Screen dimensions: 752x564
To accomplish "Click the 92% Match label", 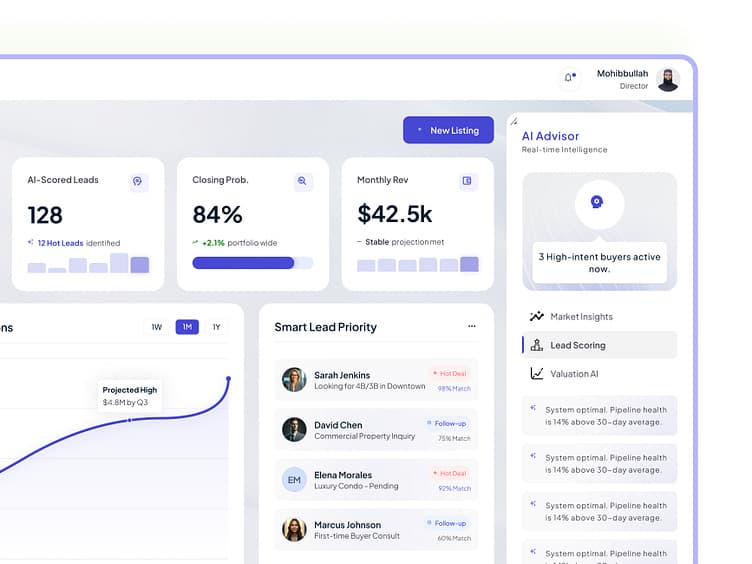I will click(454, 488).
